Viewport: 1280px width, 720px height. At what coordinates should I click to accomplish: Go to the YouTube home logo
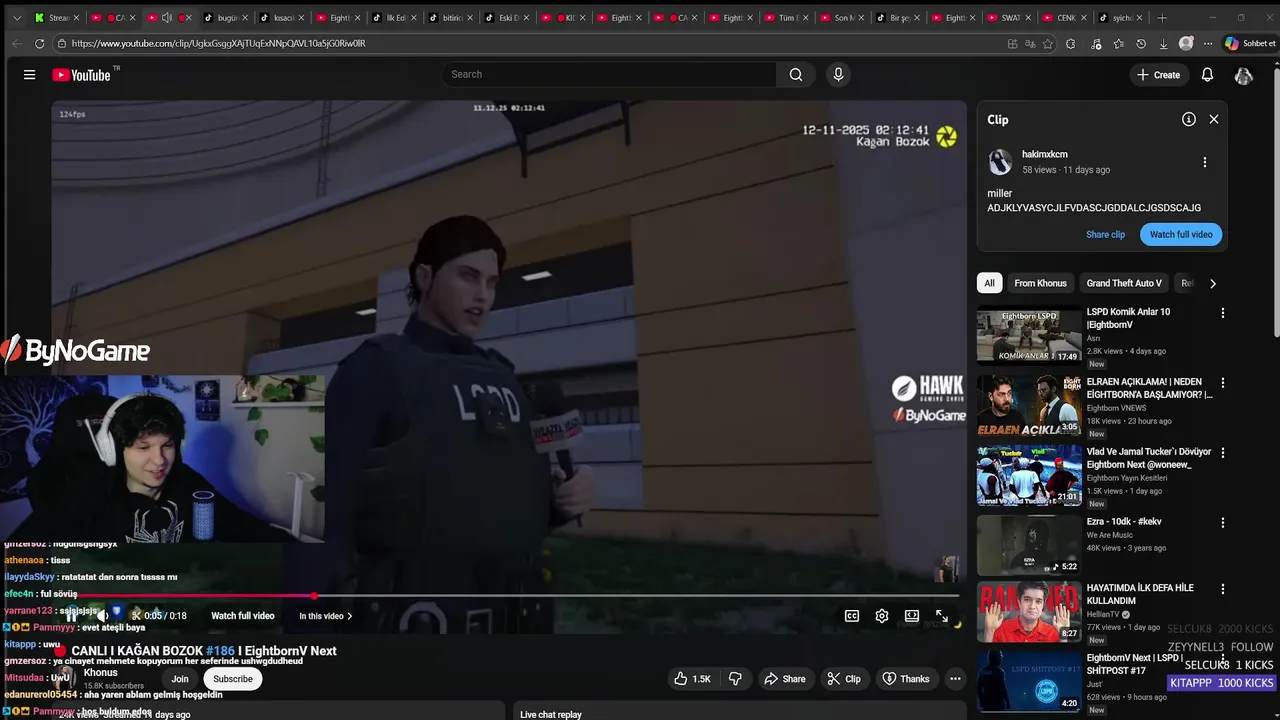[84, 75]
